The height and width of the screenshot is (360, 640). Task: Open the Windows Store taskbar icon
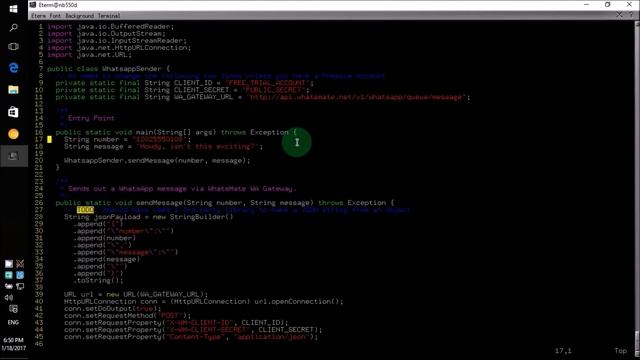pos(13,112)
